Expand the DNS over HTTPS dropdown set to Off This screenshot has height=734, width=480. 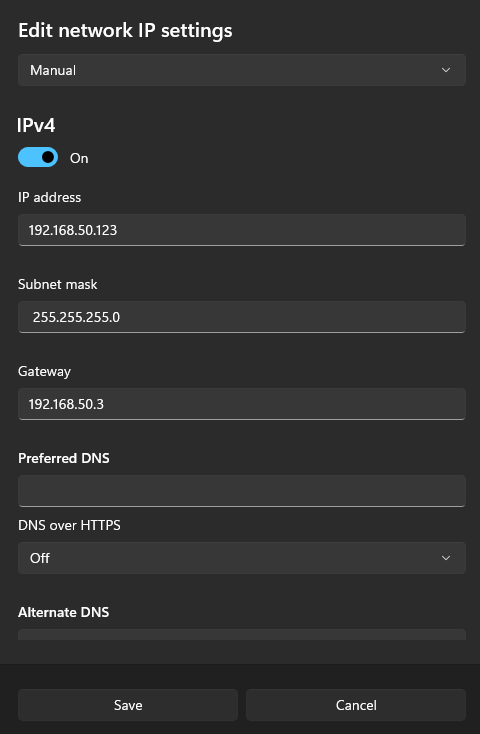(x=242, y=558)
